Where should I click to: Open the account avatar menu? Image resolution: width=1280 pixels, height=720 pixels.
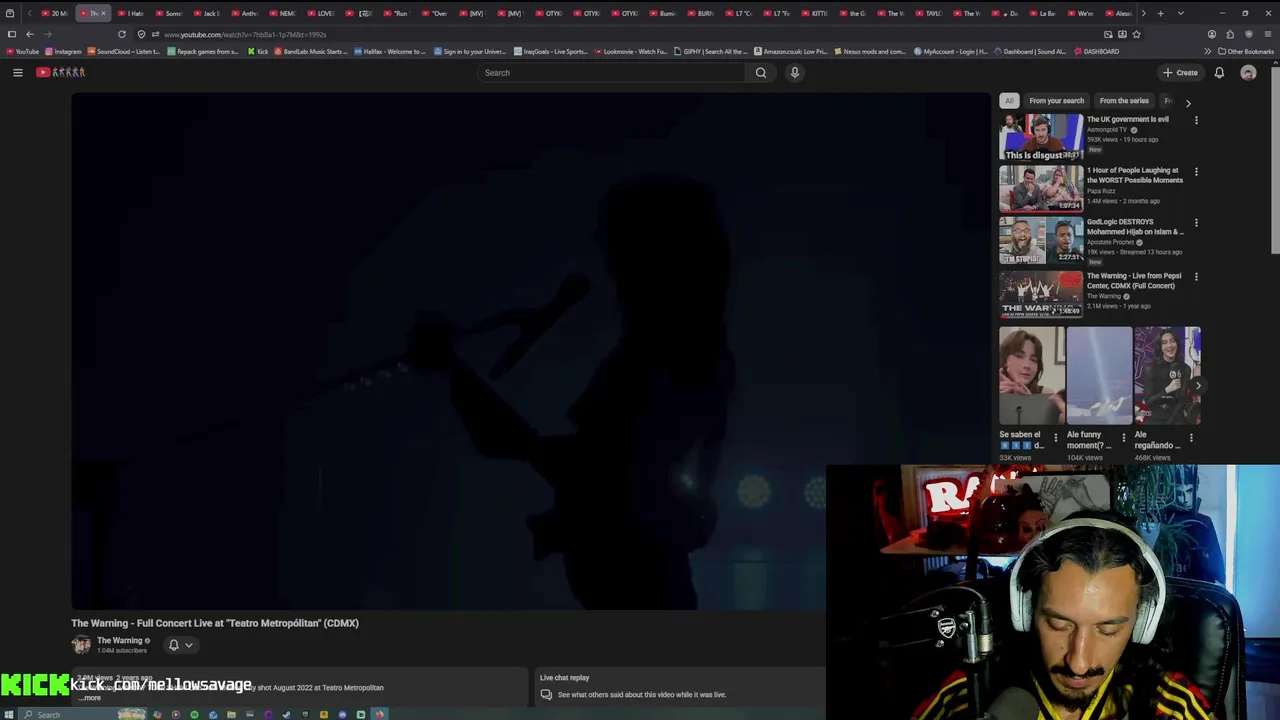point(1248,72)
